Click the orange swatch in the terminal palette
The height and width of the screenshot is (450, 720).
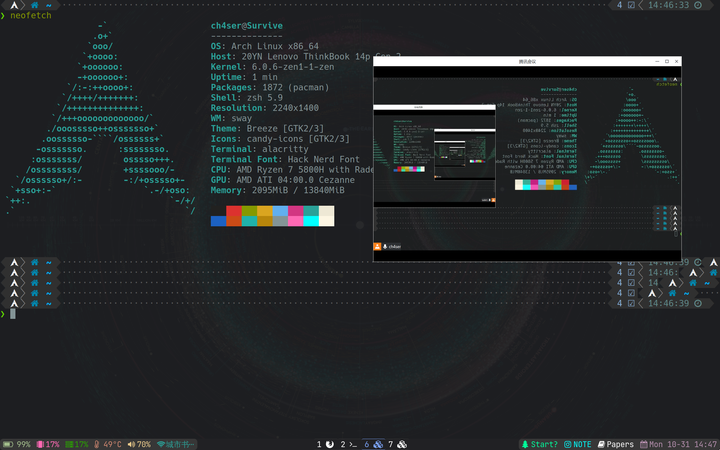click(x=234, y=221)
